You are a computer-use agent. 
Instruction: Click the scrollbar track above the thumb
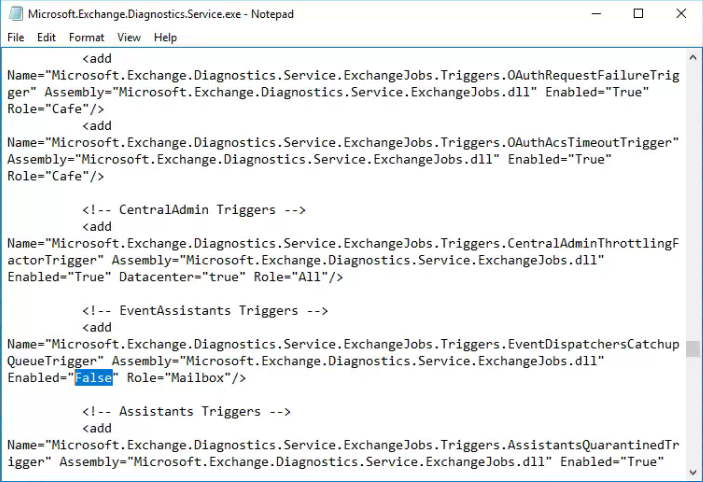click(x=693, y=202)
